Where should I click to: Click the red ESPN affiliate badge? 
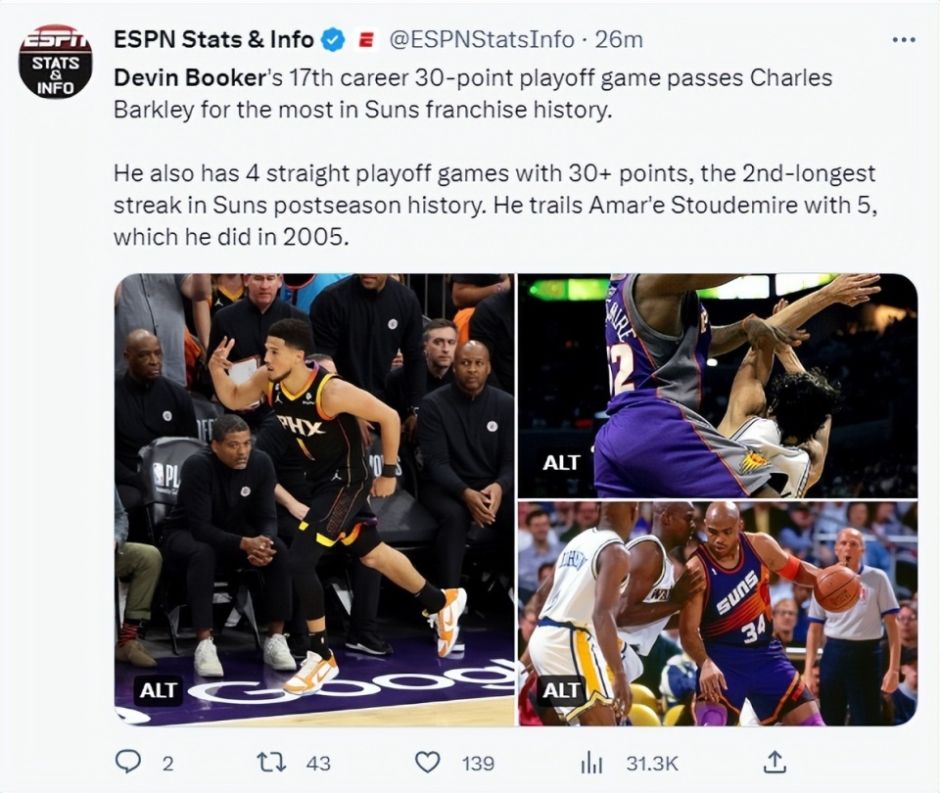click(365, 40)
